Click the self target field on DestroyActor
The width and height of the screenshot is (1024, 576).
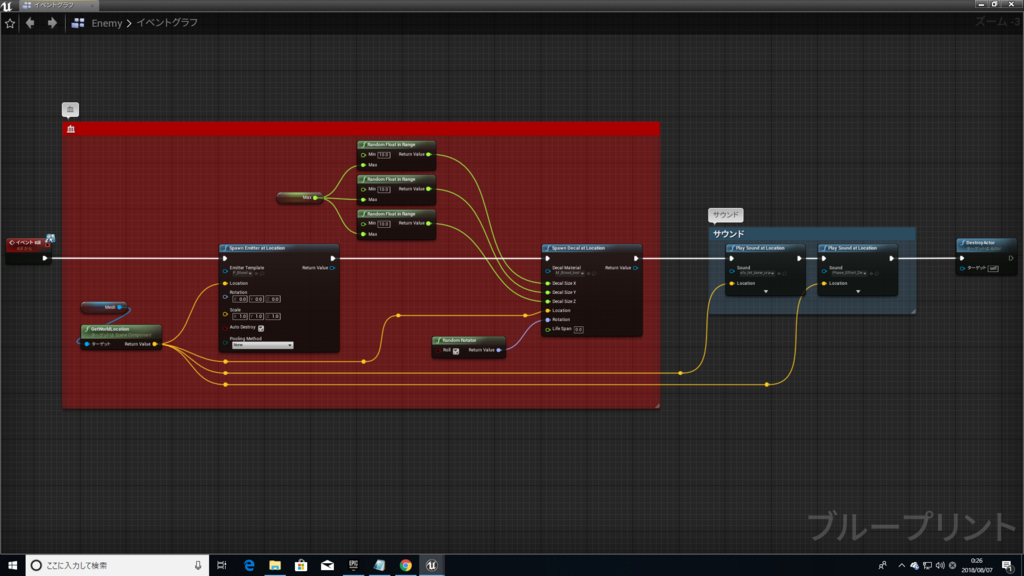coord(993,268)
